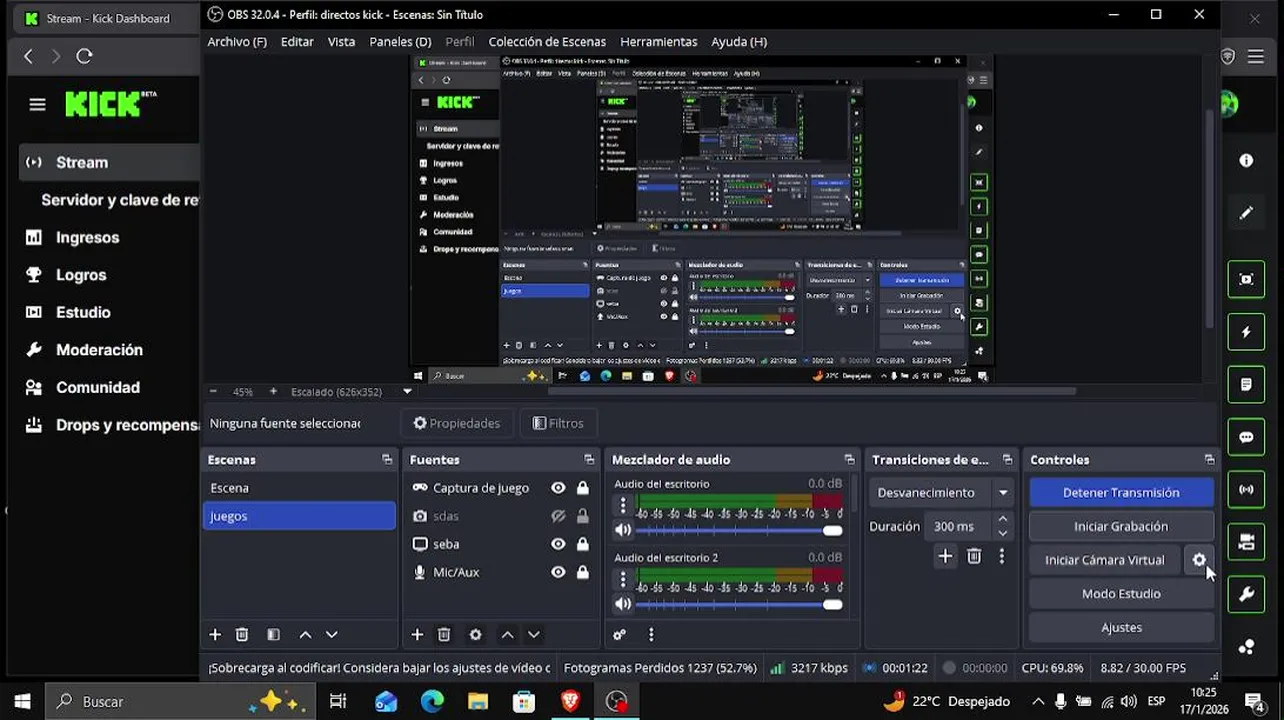Show the hidden sdas source
Image resolution: width=1284 pixels, height=720 pixels.
pos(558,516)
